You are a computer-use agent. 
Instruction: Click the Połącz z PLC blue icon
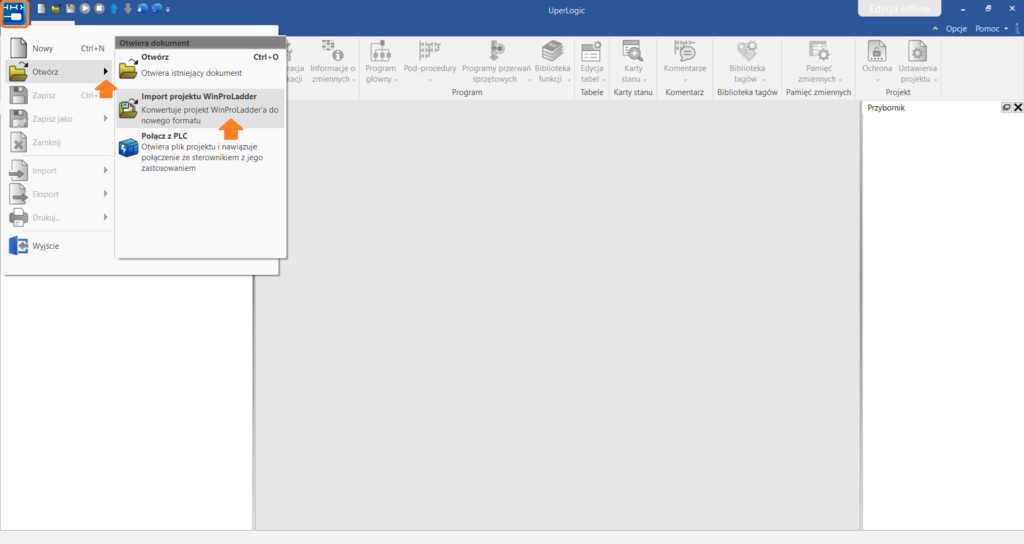[x=128, y=148]
